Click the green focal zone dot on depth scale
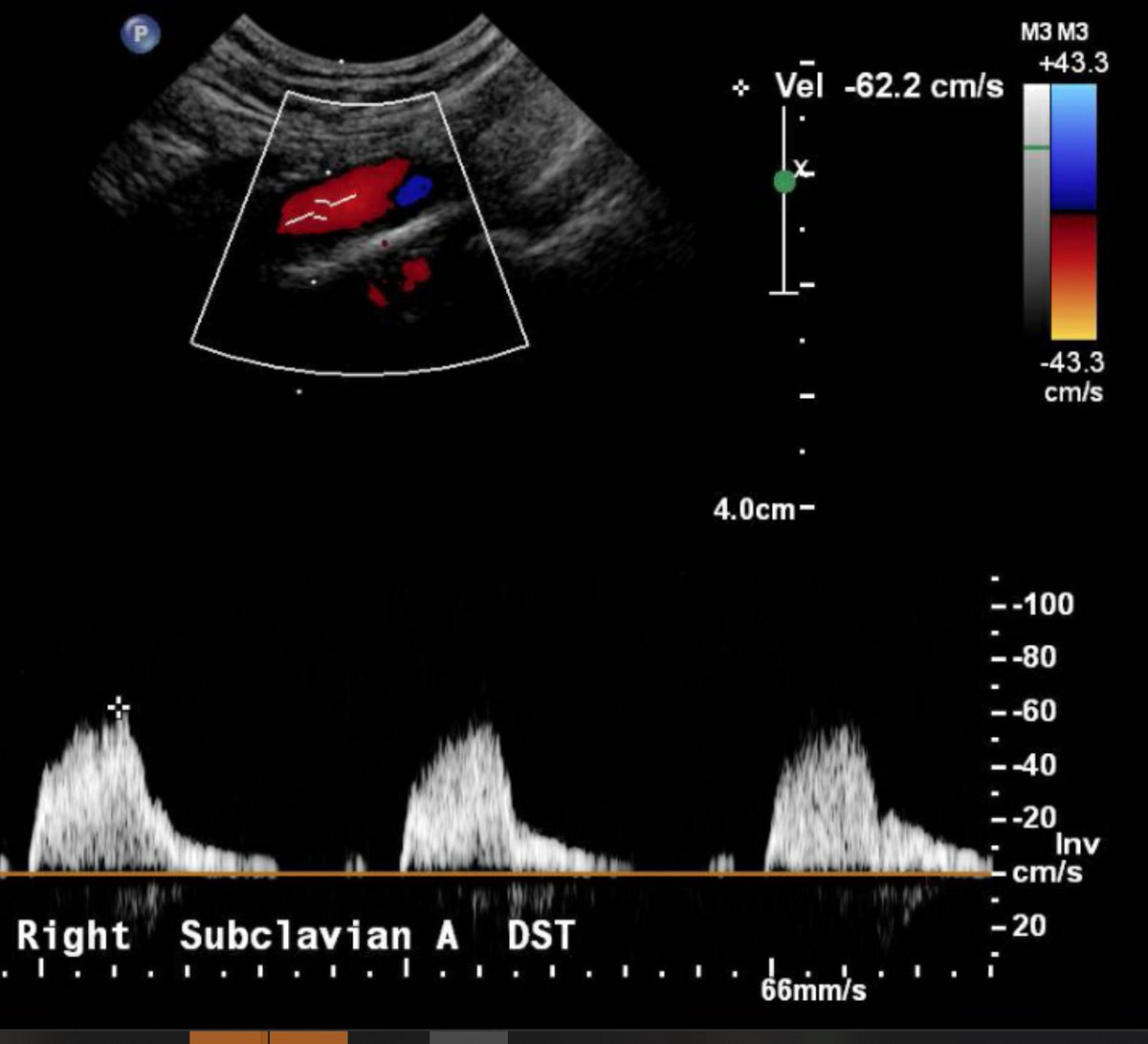 coord(784,182)
